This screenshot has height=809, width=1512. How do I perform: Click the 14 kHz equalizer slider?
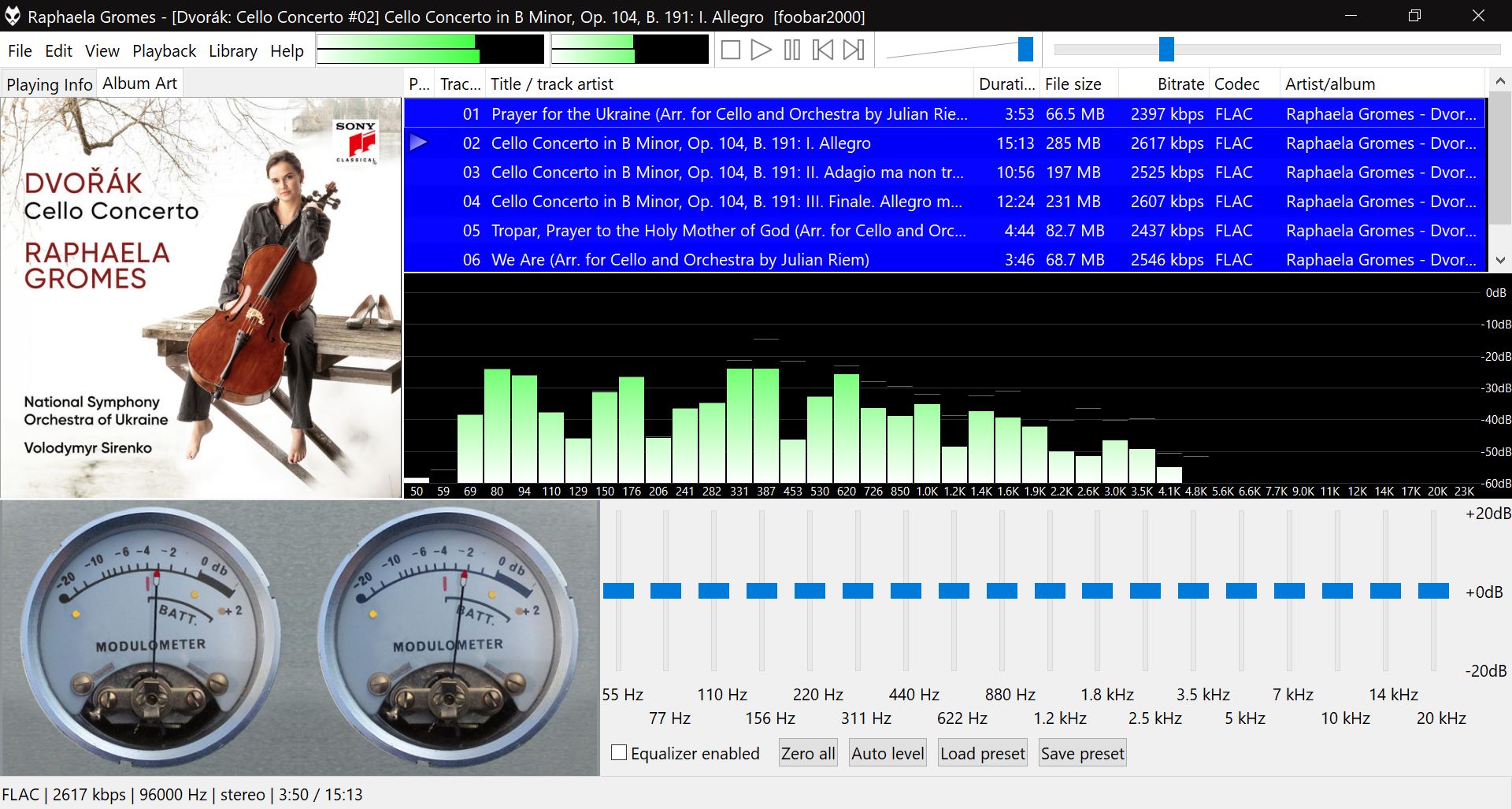click(1386, 591)
